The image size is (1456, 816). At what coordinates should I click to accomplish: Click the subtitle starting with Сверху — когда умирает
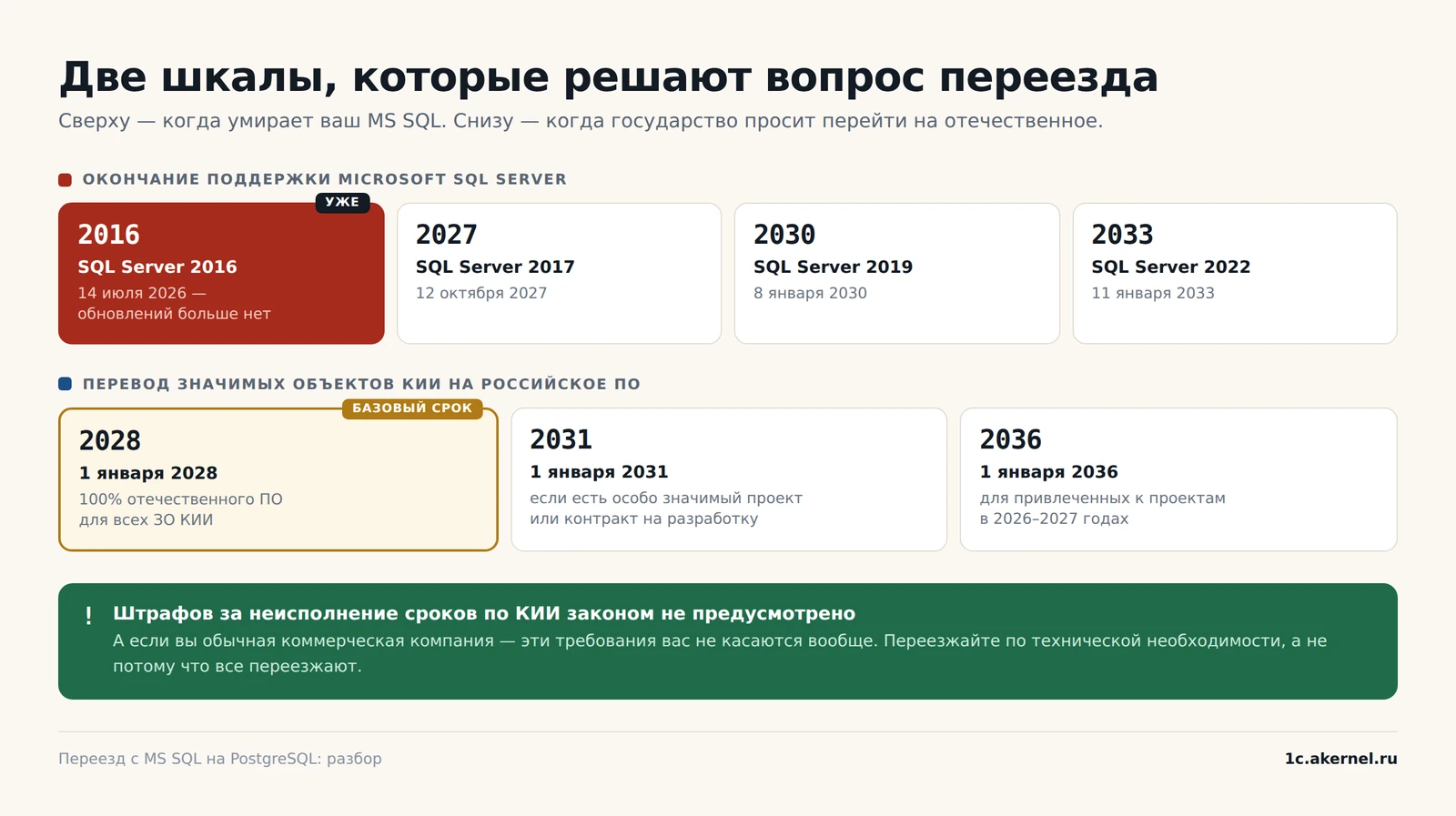pos(581,121)
